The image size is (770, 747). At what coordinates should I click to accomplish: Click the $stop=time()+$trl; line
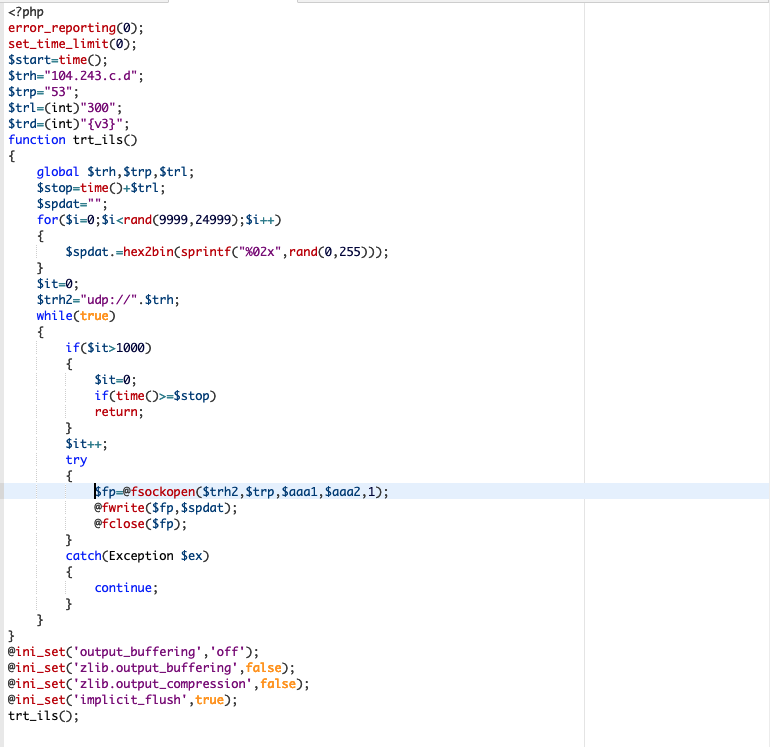[x=101, y=188]
